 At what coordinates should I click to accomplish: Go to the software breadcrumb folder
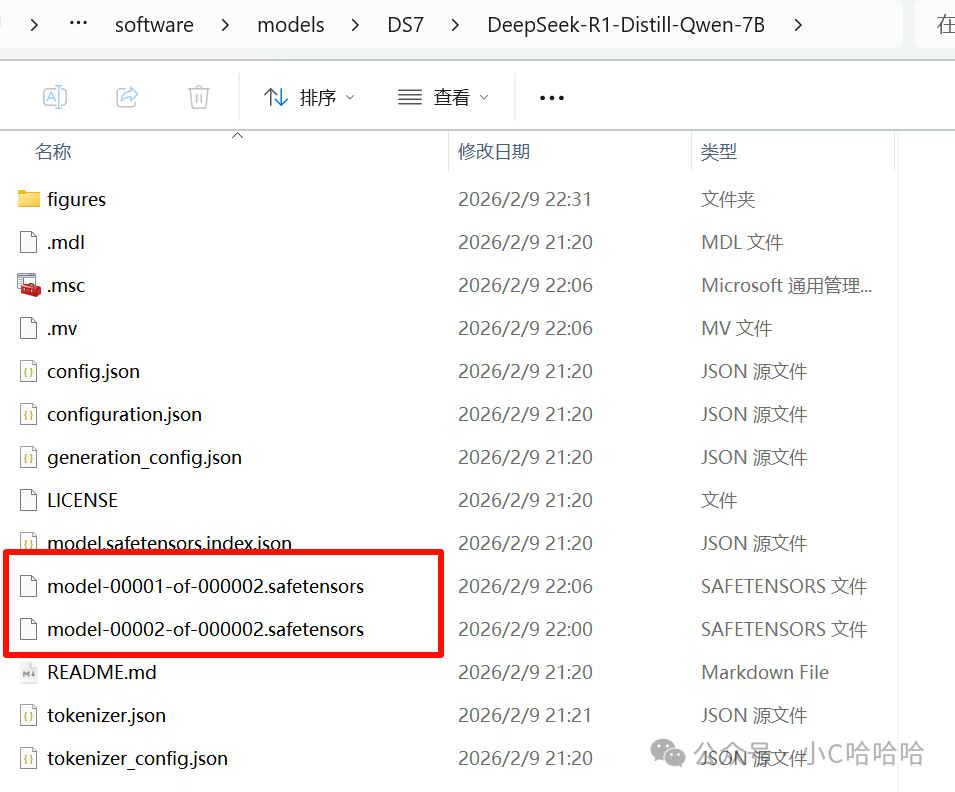point(154,25)
